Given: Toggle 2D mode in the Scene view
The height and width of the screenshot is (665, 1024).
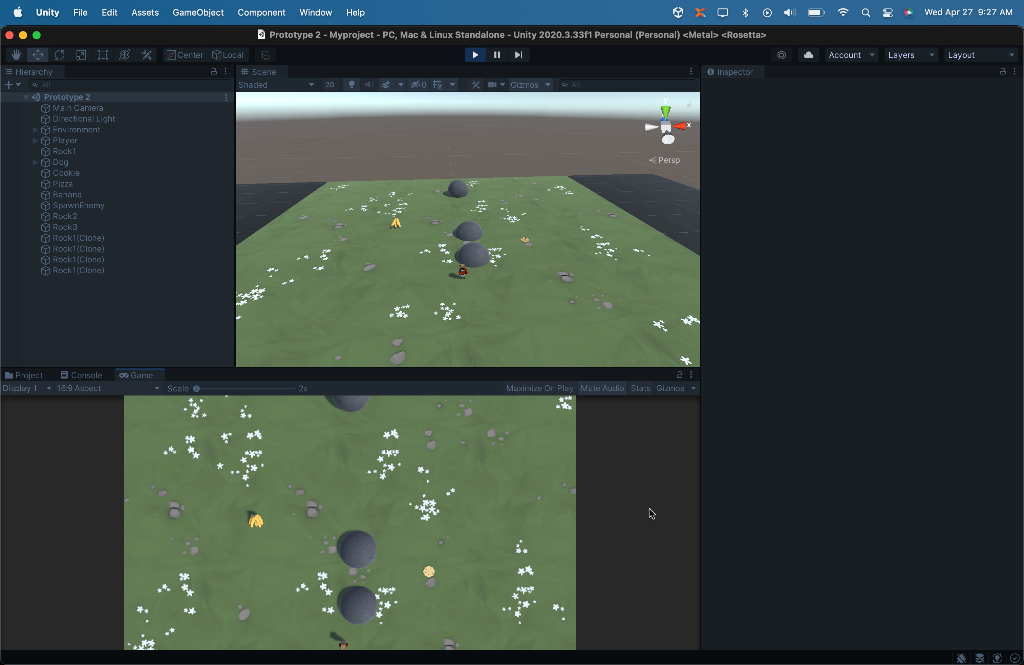Looking at the screenshot, I should [329, 84].
